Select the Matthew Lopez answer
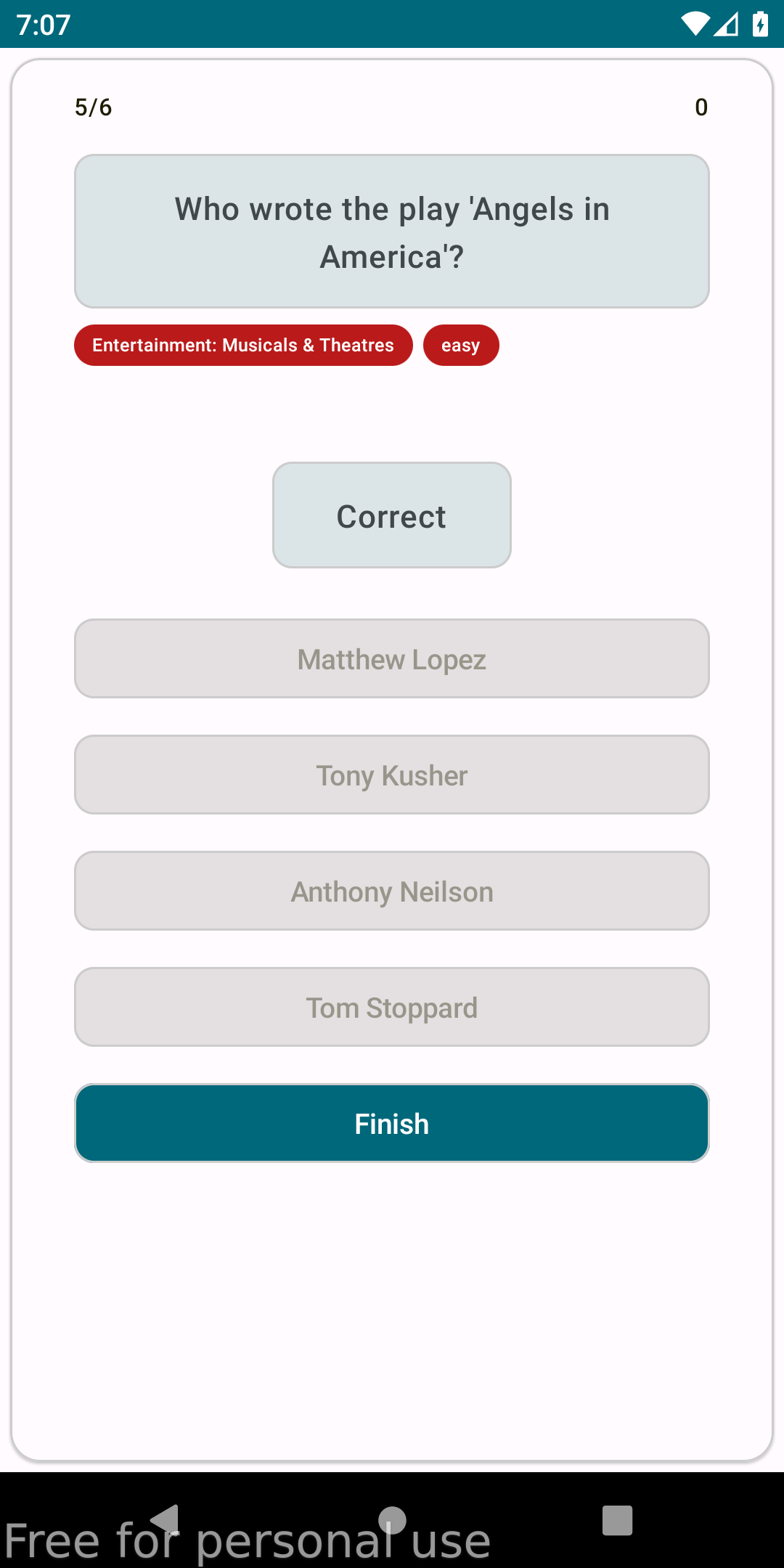784x1568 pixels. (x=392, y=659)
